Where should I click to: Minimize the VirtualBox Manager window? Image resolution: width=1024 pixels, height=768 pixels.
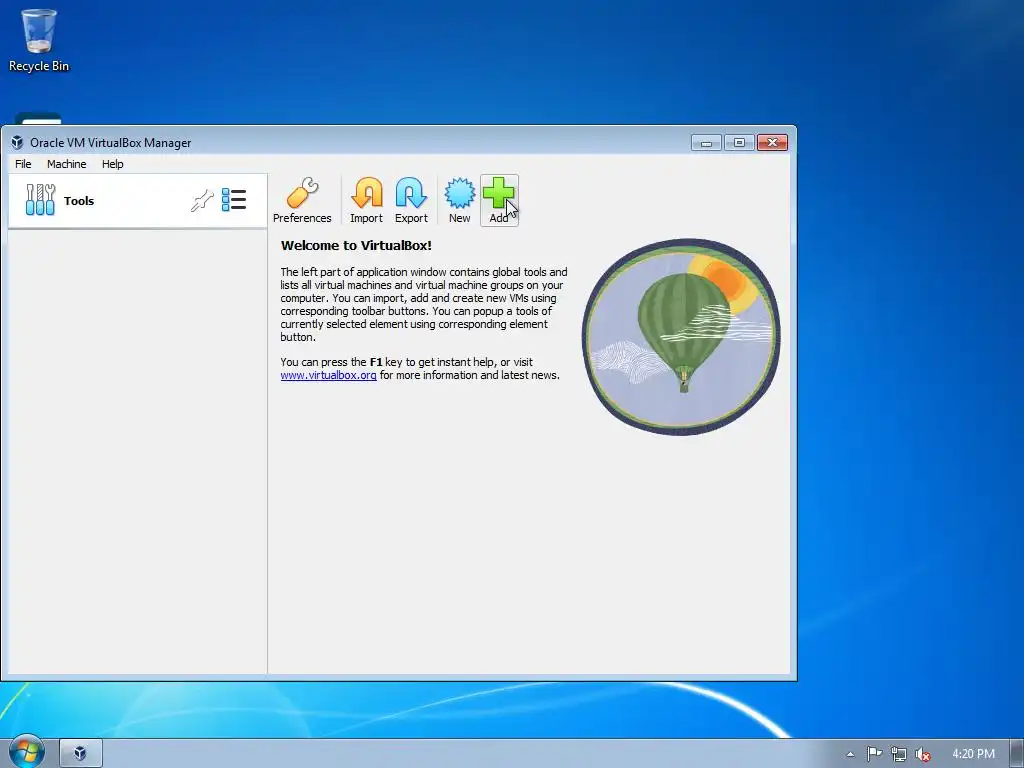(706, 142)
